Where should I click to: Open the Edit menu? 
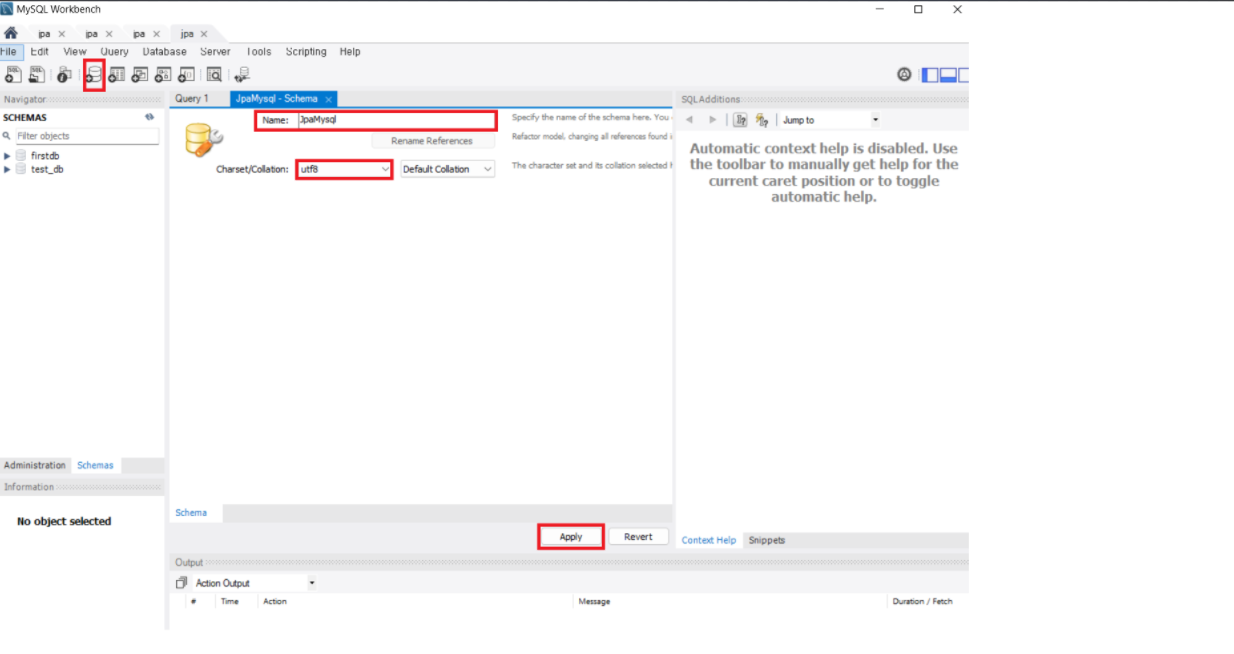click(39, 52)
